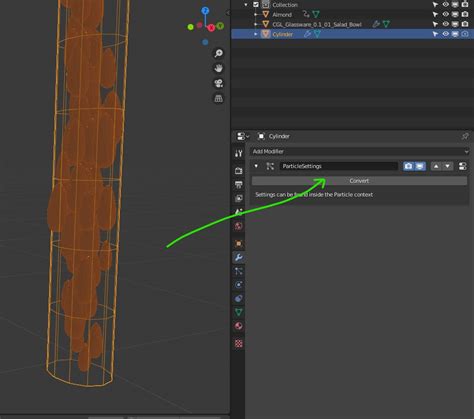Open the Scene properties tab
This screenshot has width=474, height=419.
[x=238, y=212]
